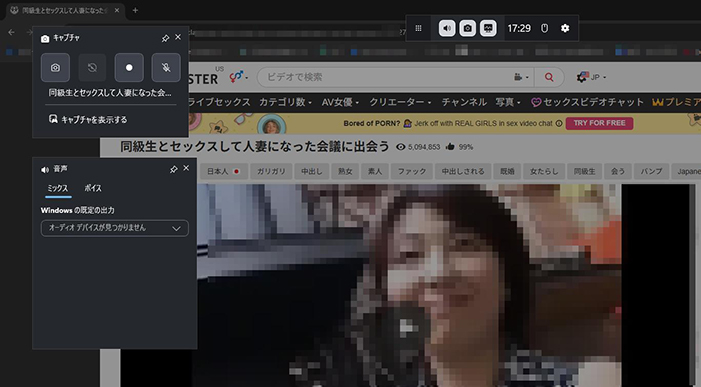The image size is (701, 387).
Task: Select the 既婚 tag
Action: 507,171
